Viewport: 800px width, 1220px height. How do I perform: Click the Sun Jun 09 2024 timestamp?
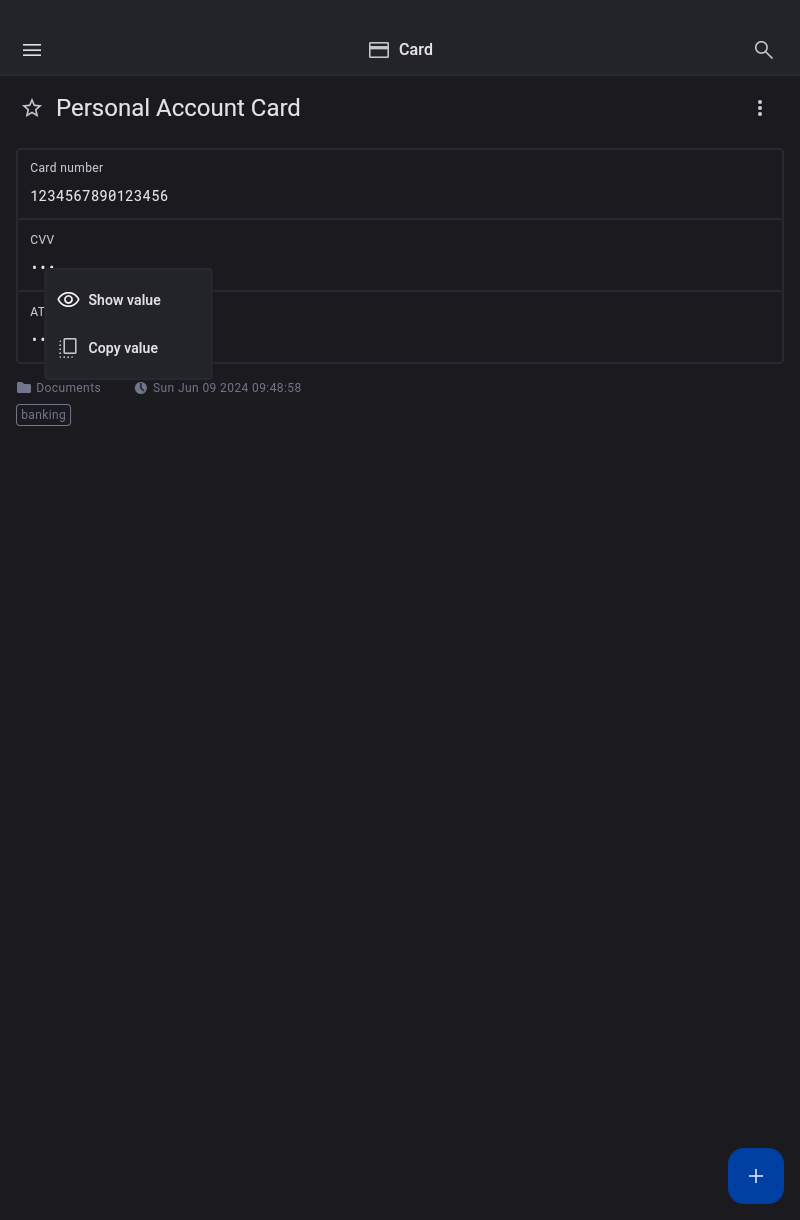click(227, 388)
